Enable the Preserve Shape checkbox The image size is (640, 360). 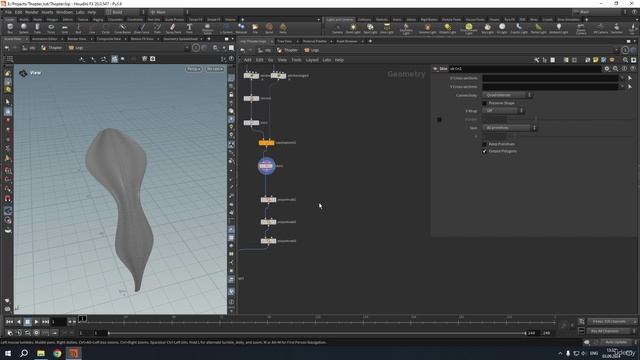coord(484,103)
